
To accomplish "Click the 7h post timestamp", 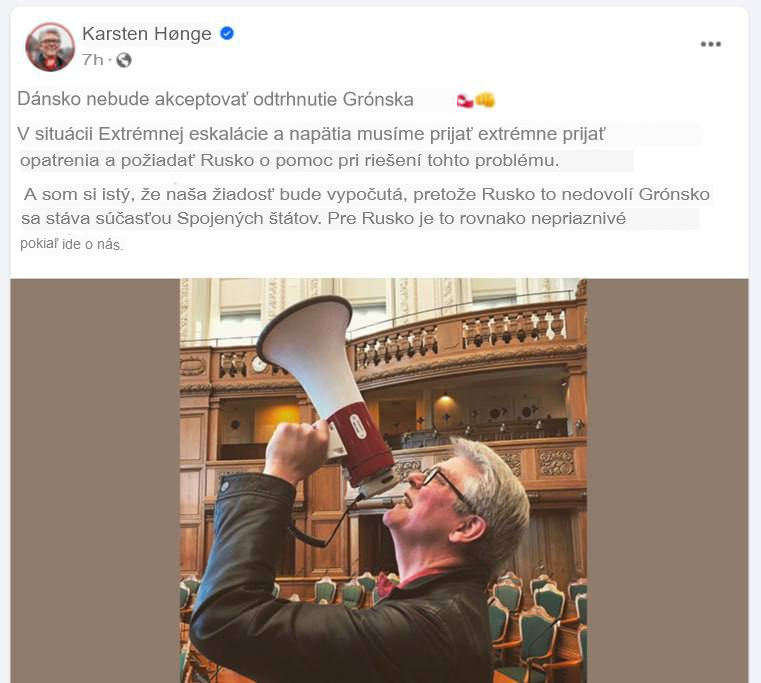I will click(x=93, y=60).
